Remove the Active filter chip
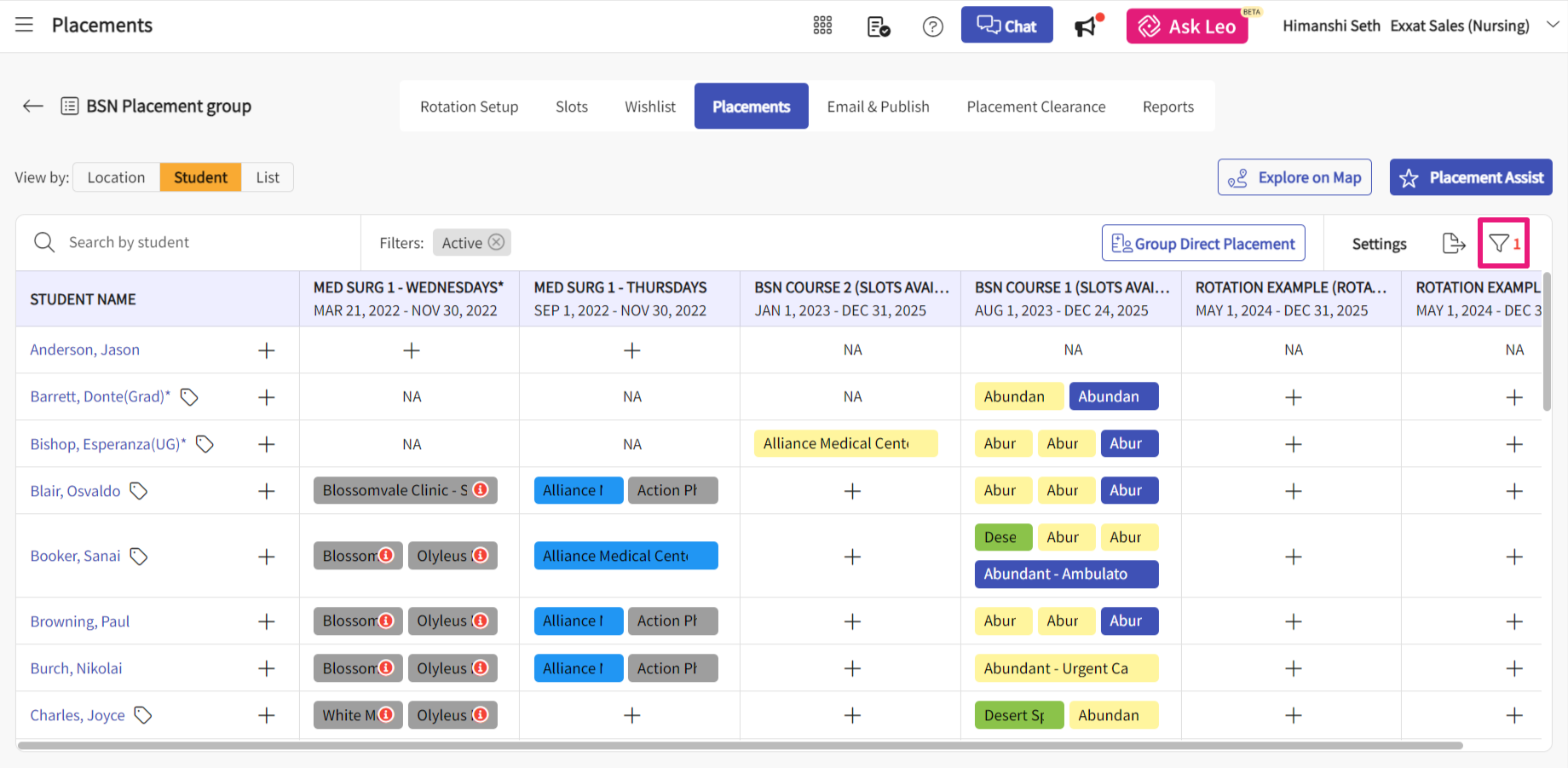1568x768 pixels. click(497, 242)
